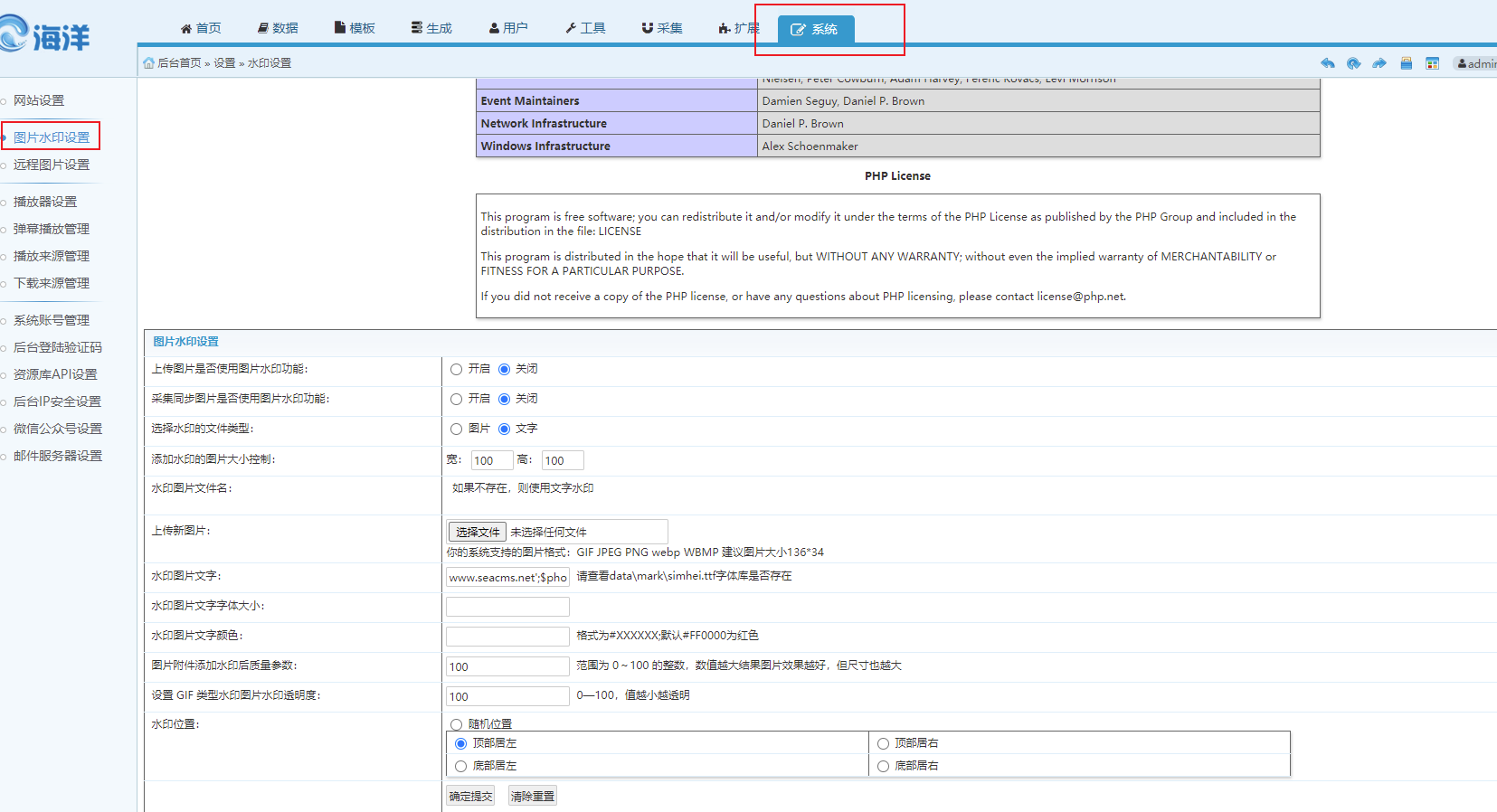Screen dimensions: 1497x812
Task: Open the 生成 tab
Action: tap(431, 29)
